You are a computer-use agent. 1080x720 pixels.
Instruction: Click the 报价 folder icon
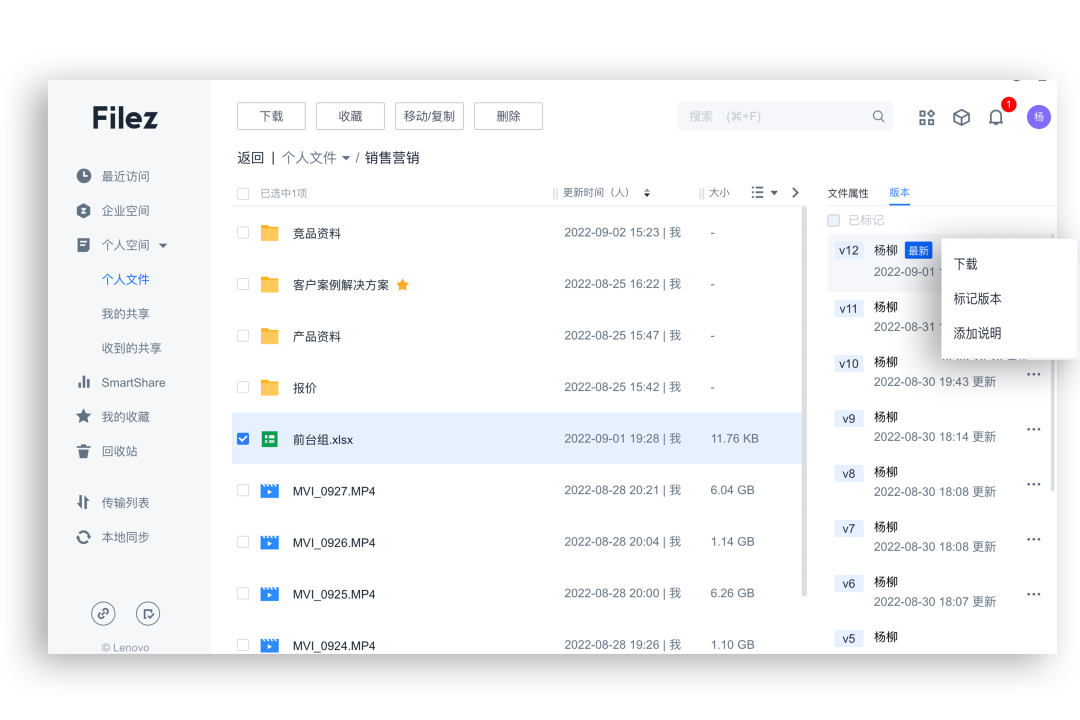click(269, 387)
